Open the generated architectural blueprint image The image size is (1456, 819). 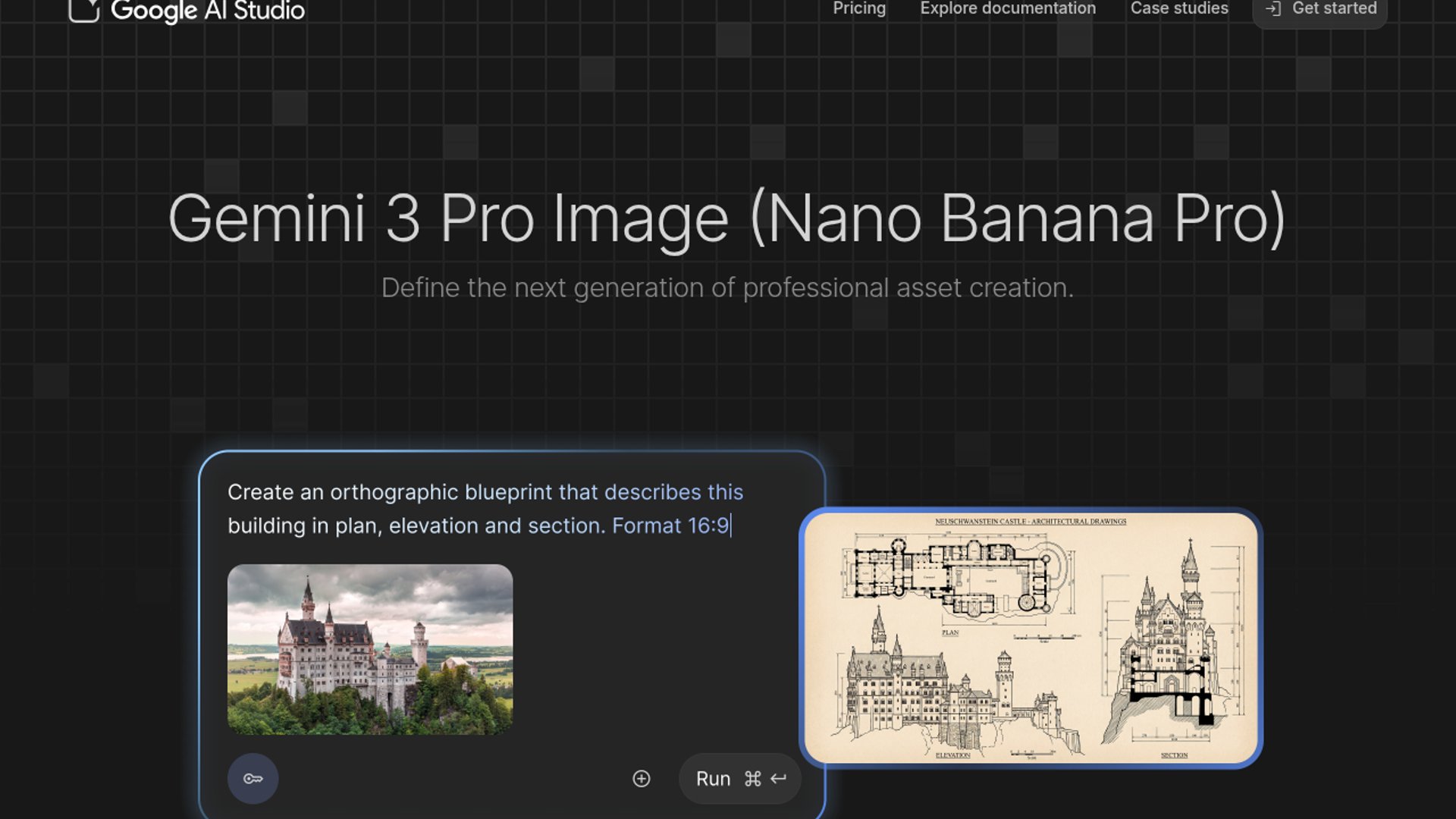pyautogui.click(x=1031, y=638)
